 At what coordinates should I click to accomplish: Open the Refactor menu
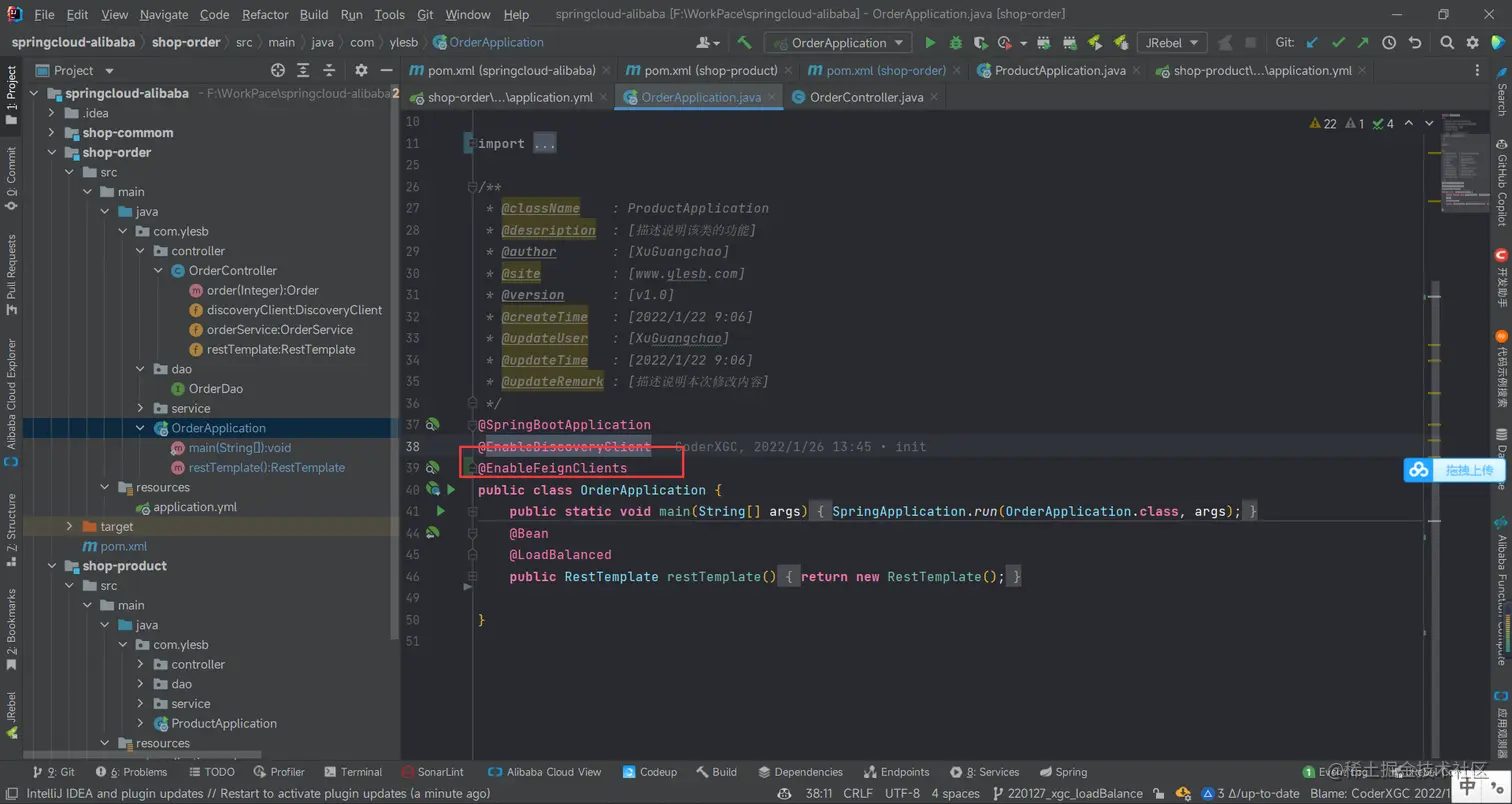point(265,15)
